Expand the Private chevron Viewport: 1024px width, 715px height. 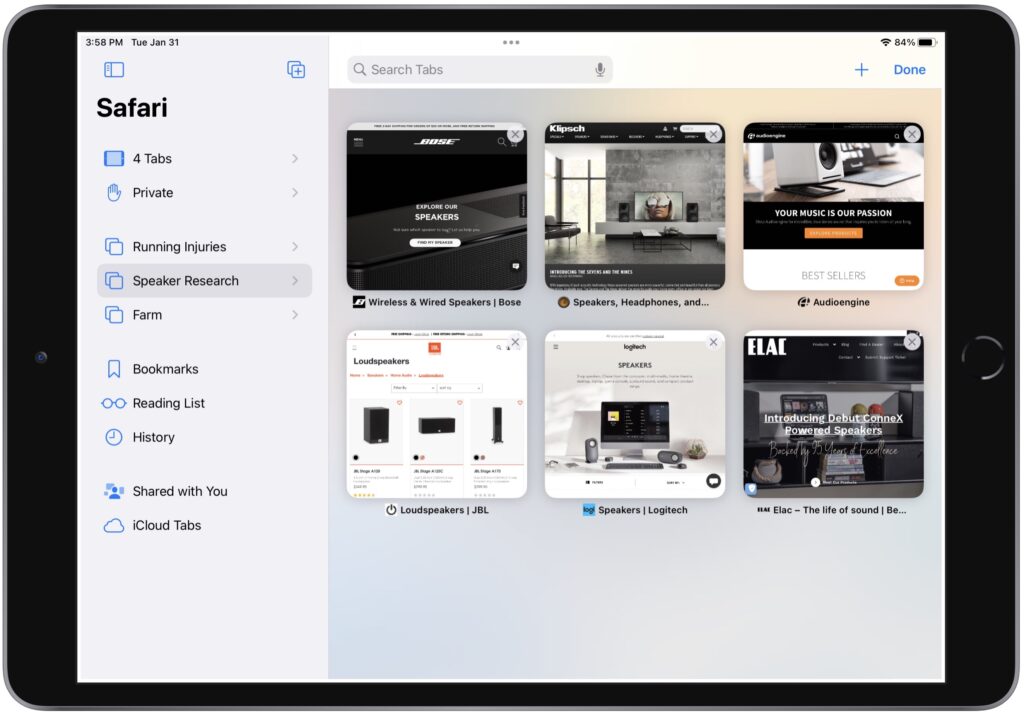pos(295,193)
